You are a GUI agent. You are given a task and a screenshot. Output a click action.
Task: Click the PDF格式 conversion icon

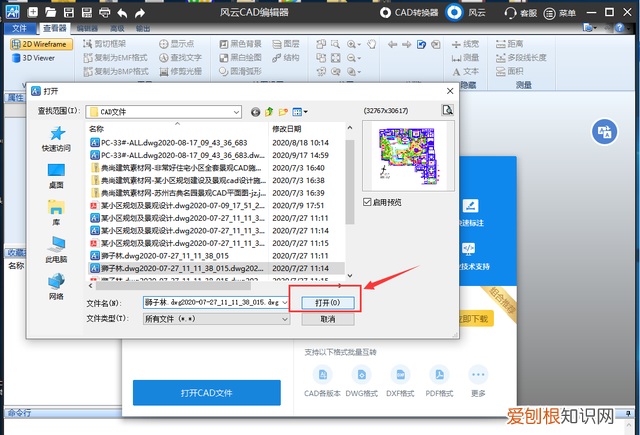437,378
